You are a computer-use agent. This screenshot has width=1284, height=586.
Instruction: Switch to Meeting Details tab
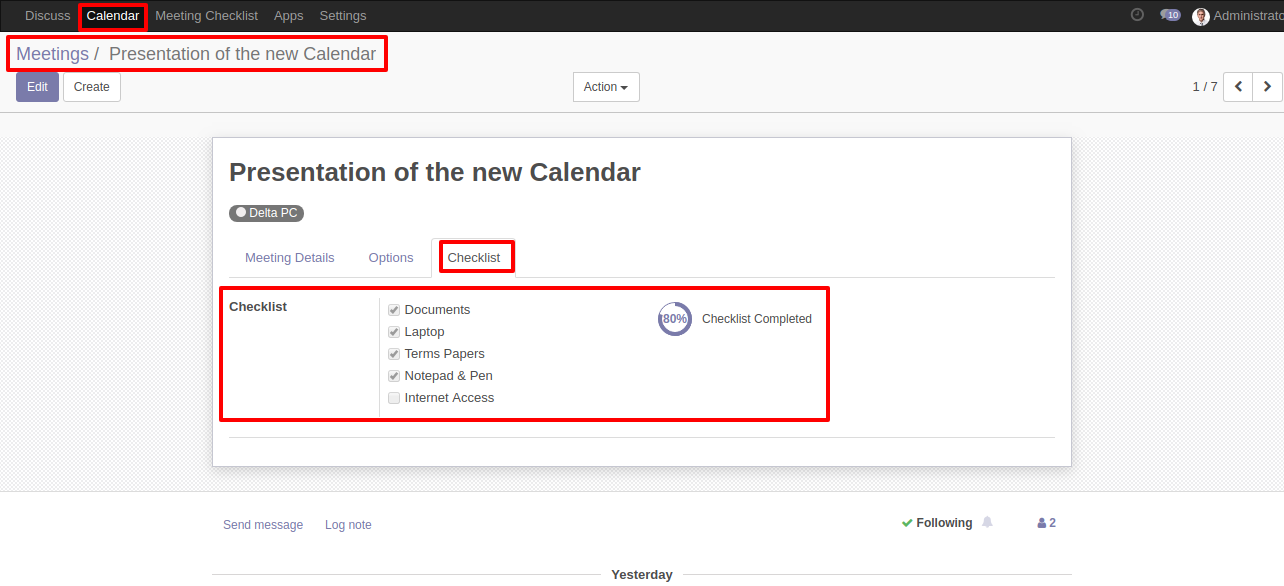tap(290, 258)
